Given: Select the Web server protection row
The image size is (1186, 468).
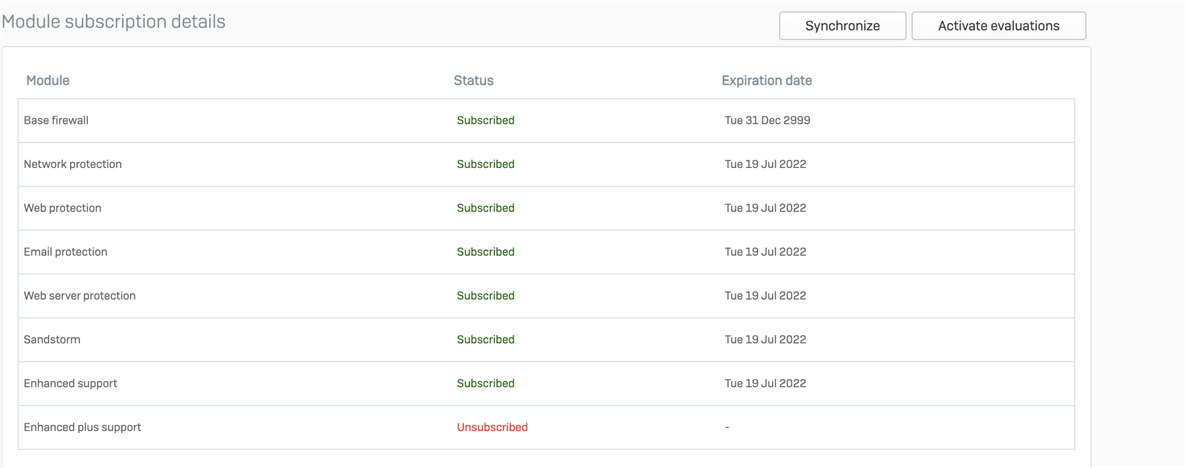Looking at the screenshot, I should pyautogui.click(x=546, y=296).
